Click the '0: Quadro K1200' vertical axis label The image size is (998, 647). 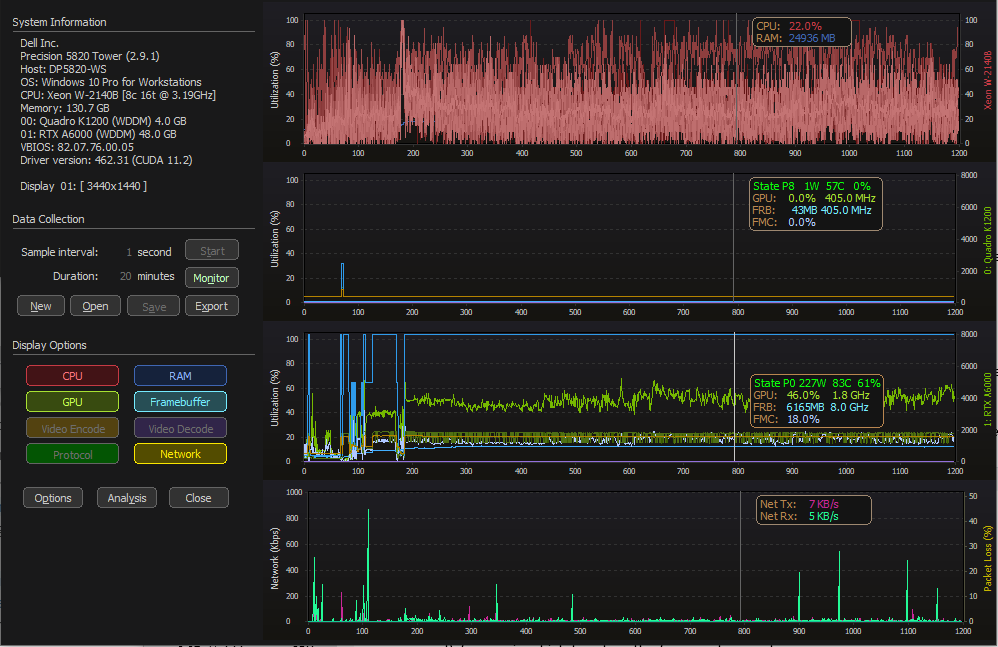click(988, 240)
